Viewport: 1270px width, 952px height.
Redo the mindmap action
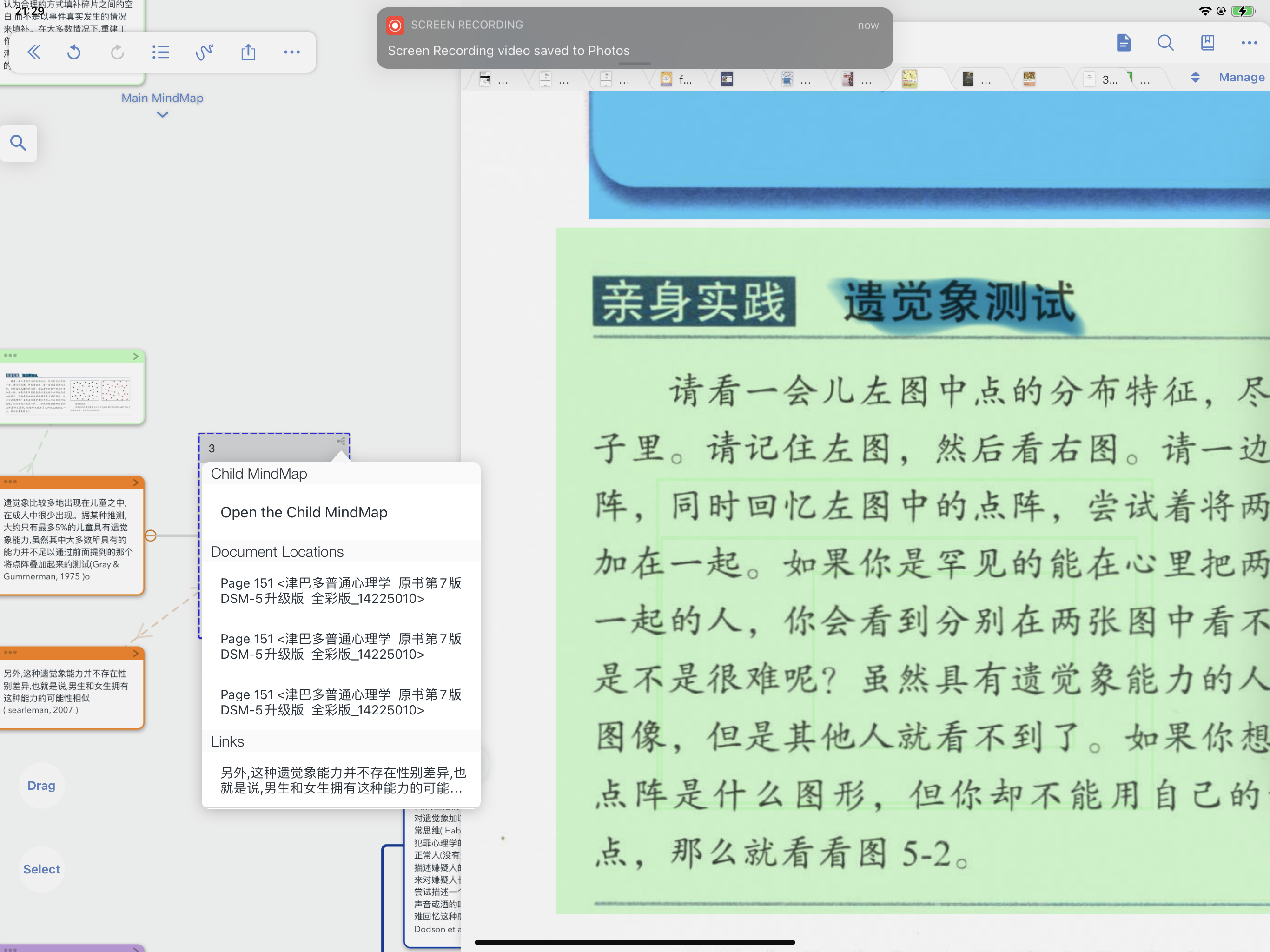[117, 52]
